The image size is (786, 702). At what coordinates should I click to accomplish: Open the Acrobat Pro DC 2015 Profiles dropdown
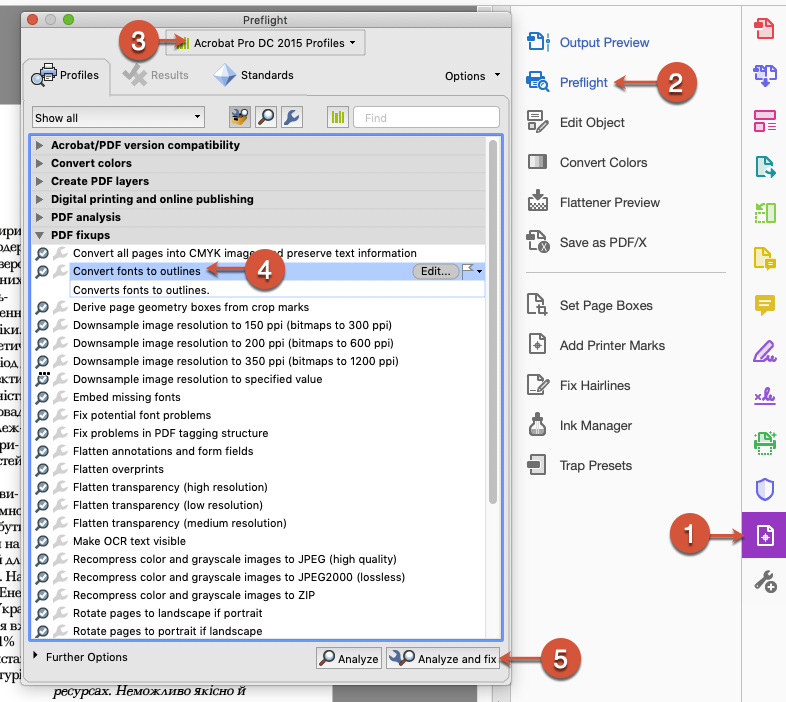coord(265,43)
